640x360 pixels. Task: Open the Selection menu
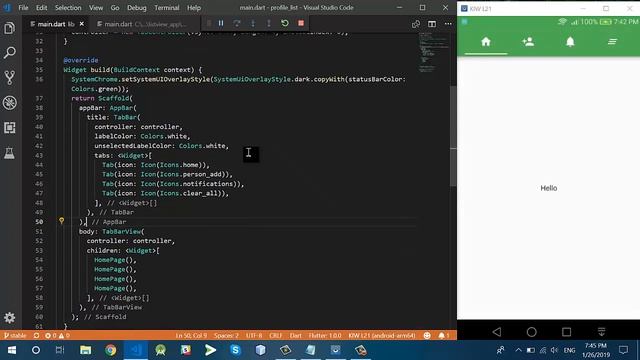[68, 8]
